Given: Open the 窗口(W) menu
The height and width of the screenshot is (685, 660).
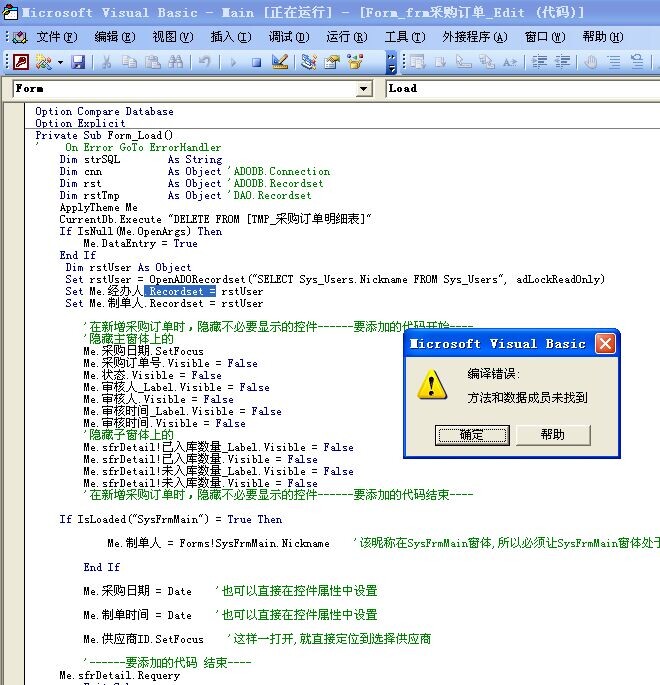Looking at the screenshot, I should 545,37.
